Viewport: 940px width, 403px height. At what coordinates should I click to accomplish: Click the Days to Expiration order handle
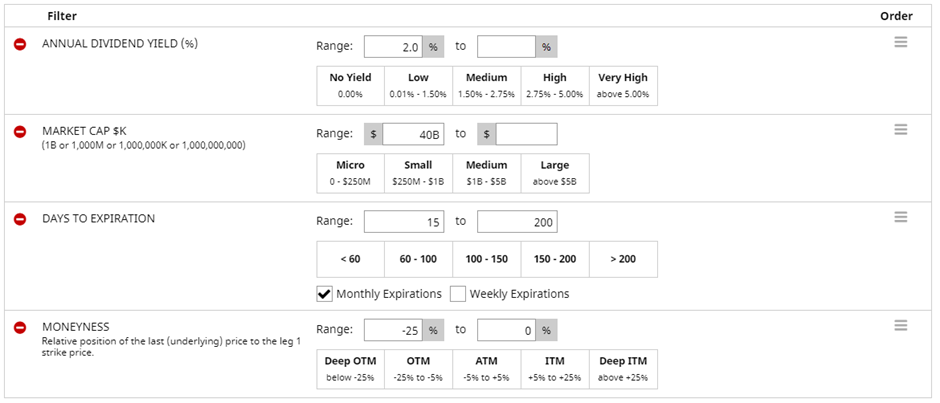[x=900, y=217]
